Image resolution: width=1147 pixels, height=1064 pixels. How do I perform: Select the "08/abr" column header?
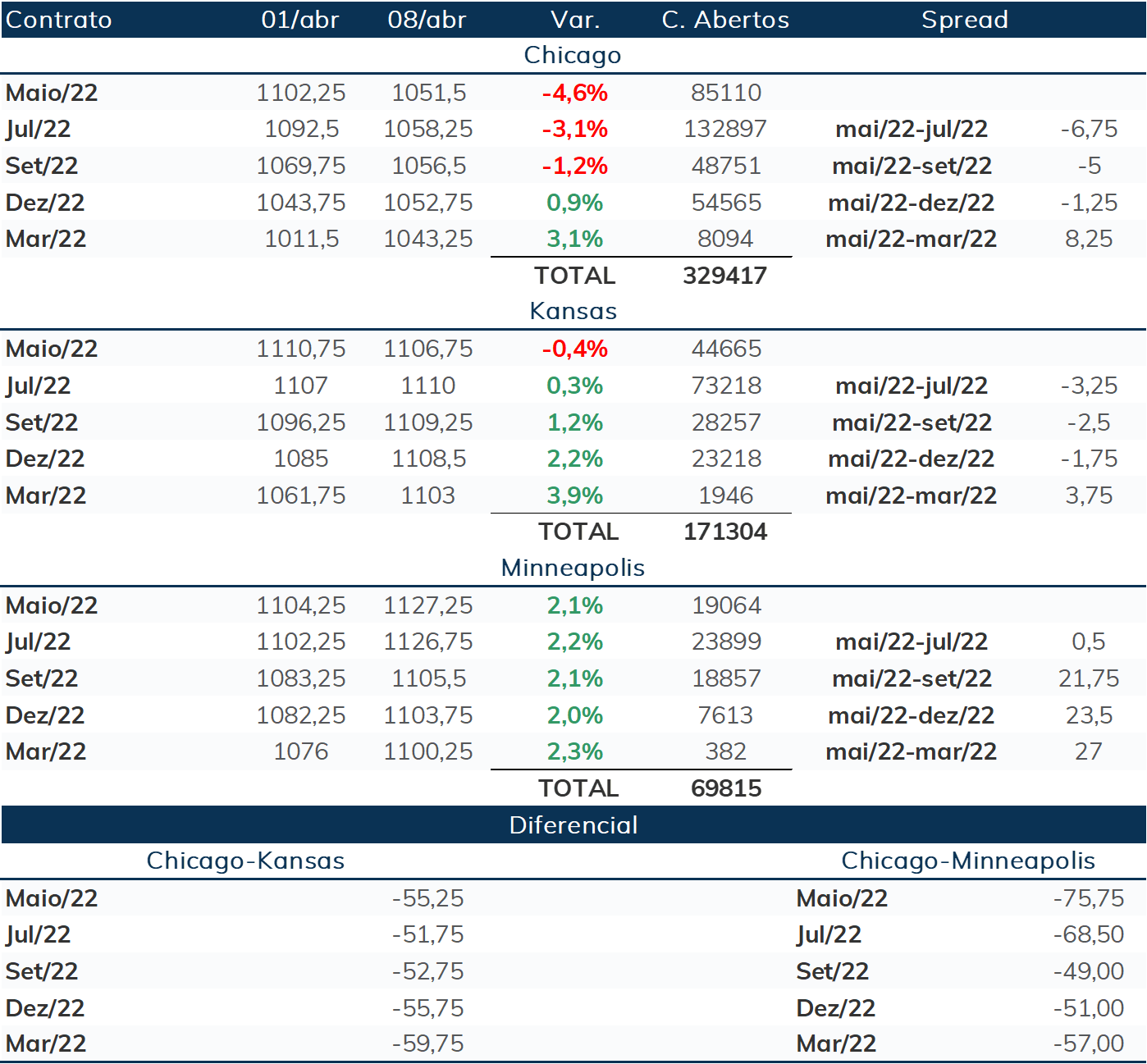point(427,20)
